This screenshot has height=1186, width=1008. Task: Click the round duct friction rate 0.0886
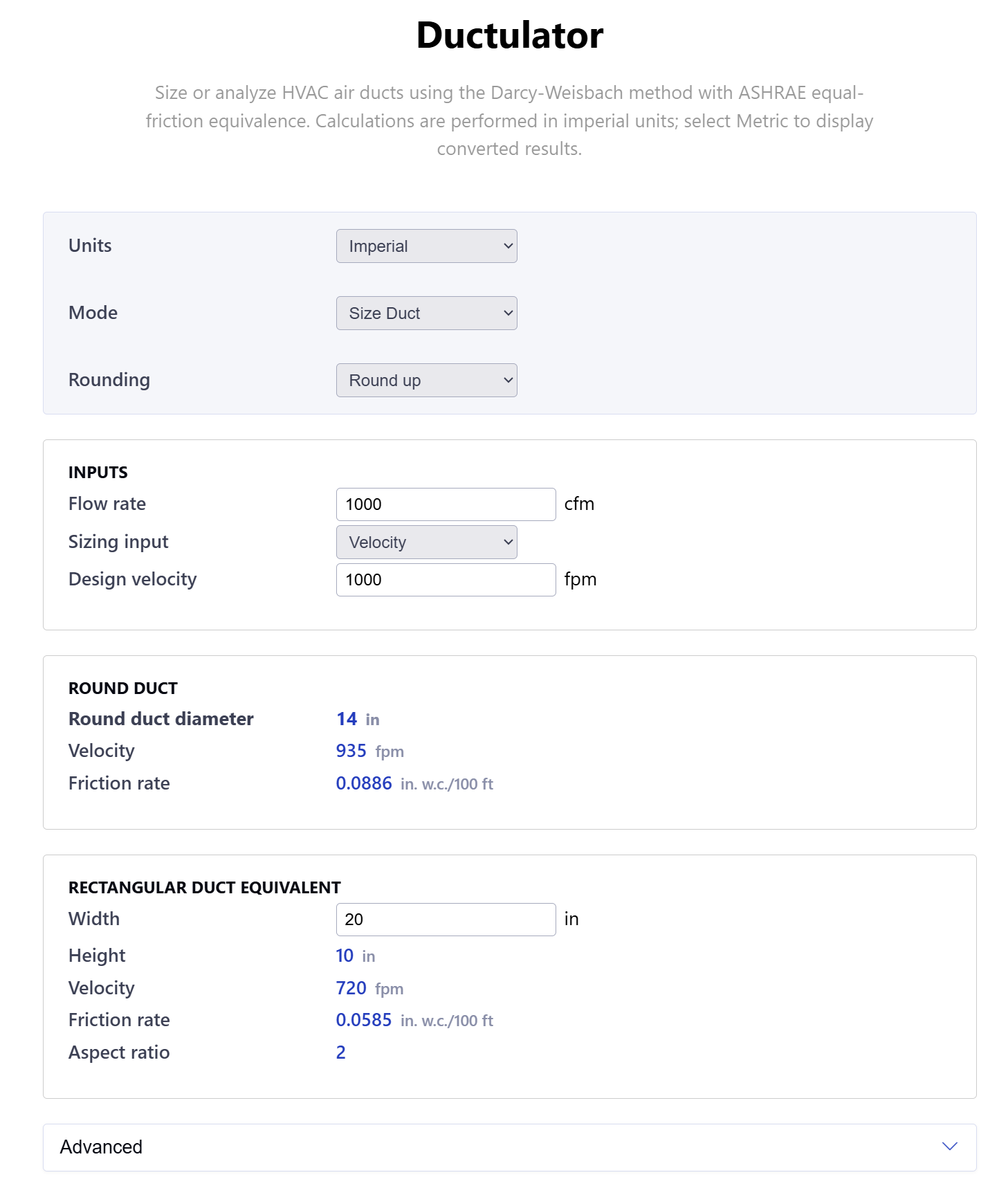pos(364,783)
